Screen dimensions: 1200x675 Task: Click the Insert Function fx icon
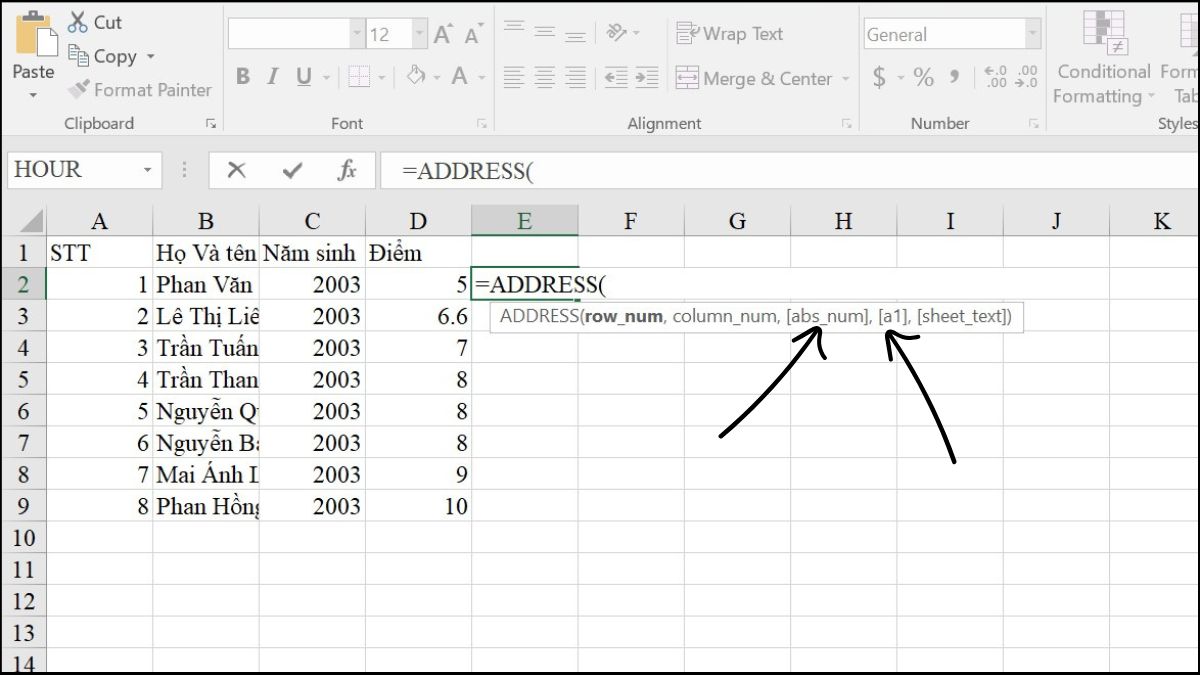[347, 170]
